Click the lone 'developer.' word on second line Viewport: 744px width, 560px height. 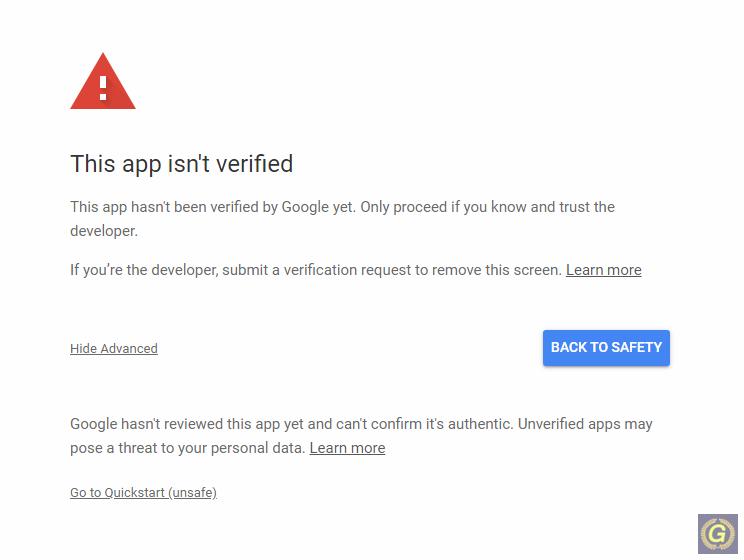click(x=104, y=231)
